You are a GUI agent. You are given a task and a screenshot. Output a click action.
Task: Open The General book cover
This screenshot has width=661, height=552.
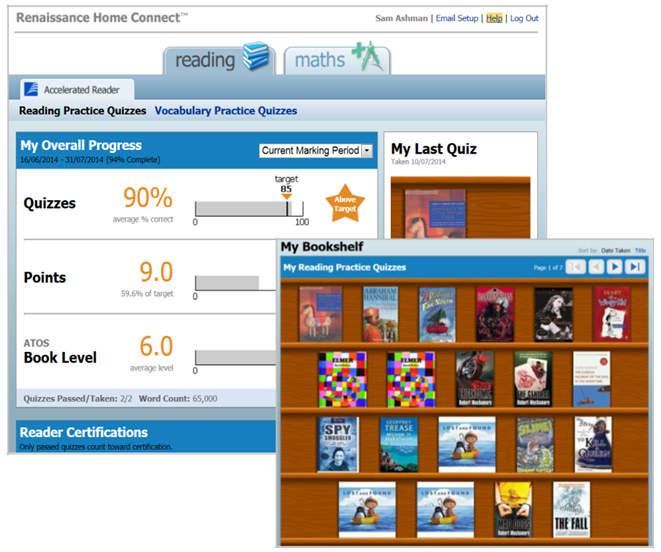[533, 380]
